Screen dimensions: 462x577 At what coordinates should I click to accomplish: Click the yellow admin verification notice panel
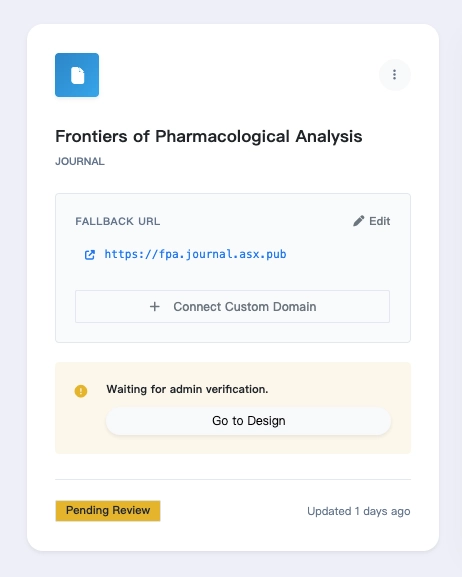pos(233,408)
